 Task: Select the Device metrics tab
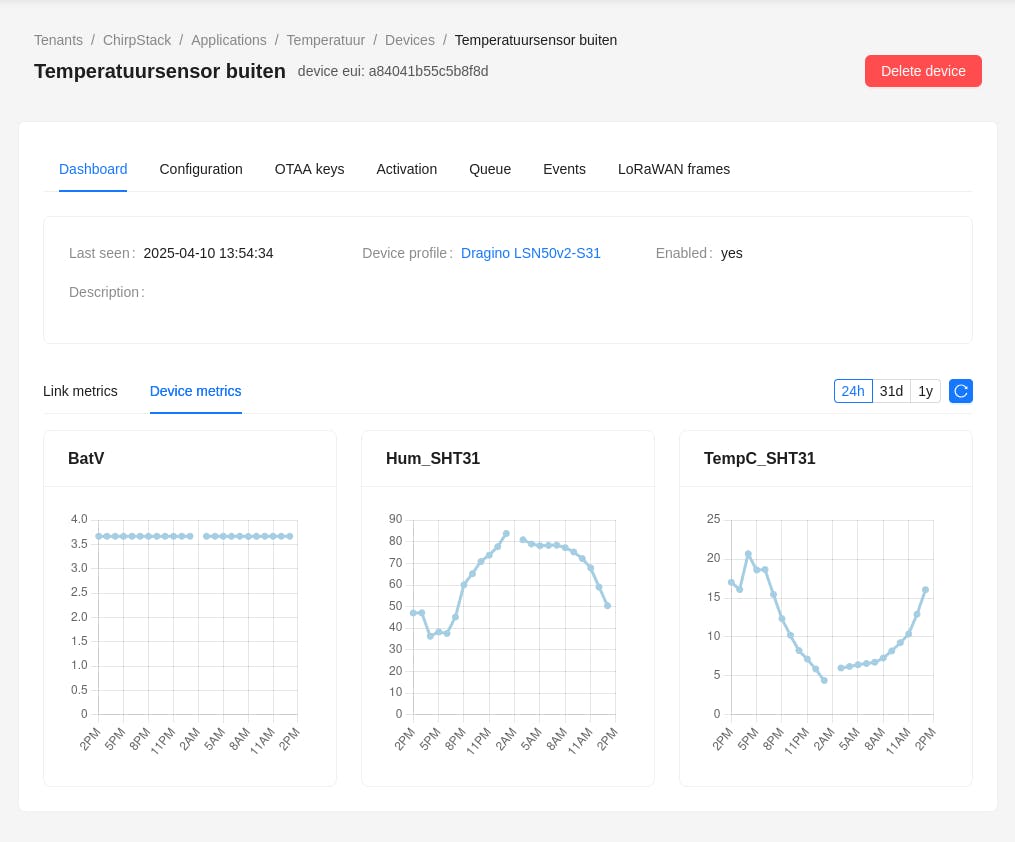point(196,391)
